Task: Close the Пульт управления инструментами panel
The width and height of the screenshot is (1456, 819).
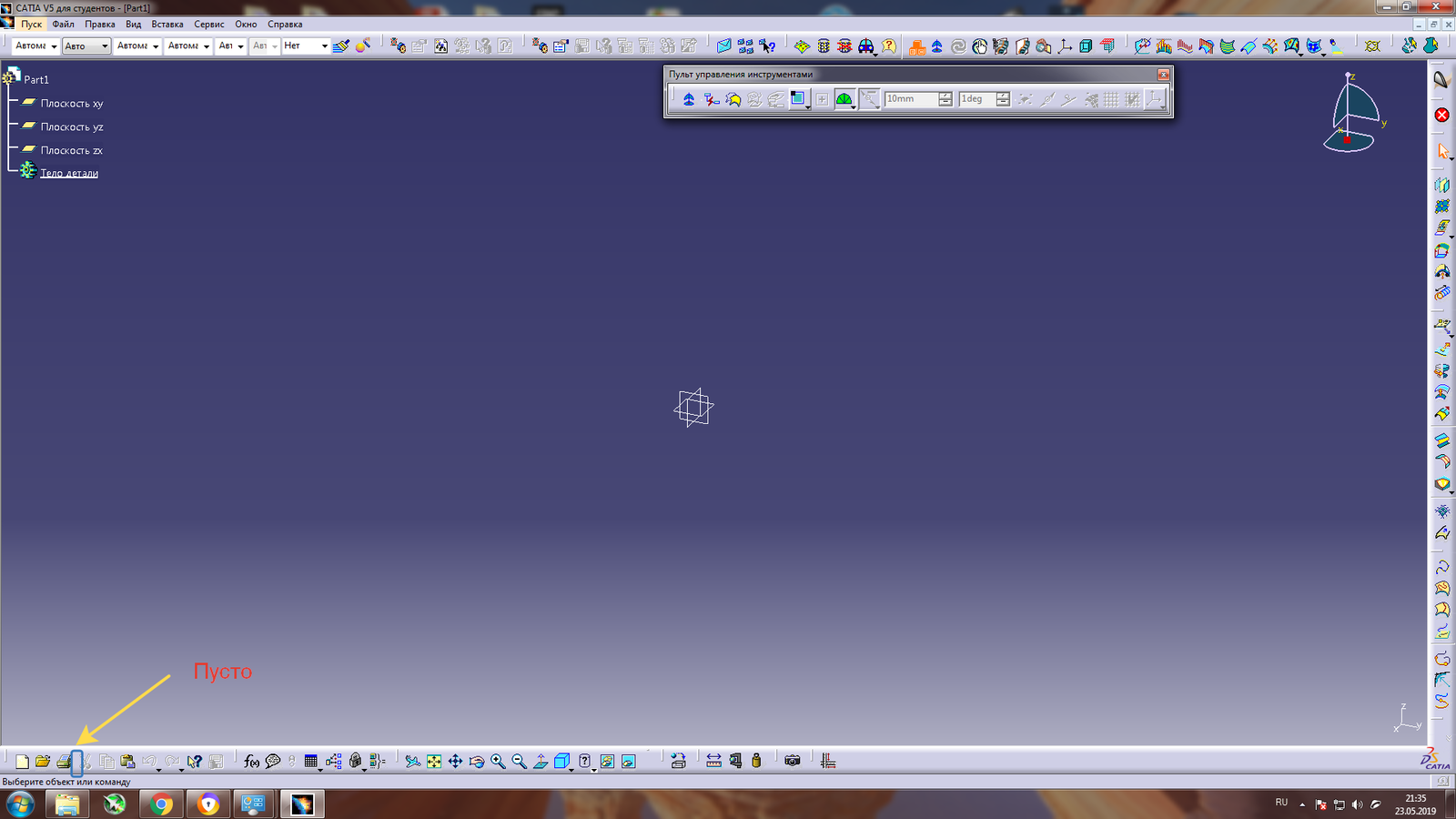Action: (1163, 75)
